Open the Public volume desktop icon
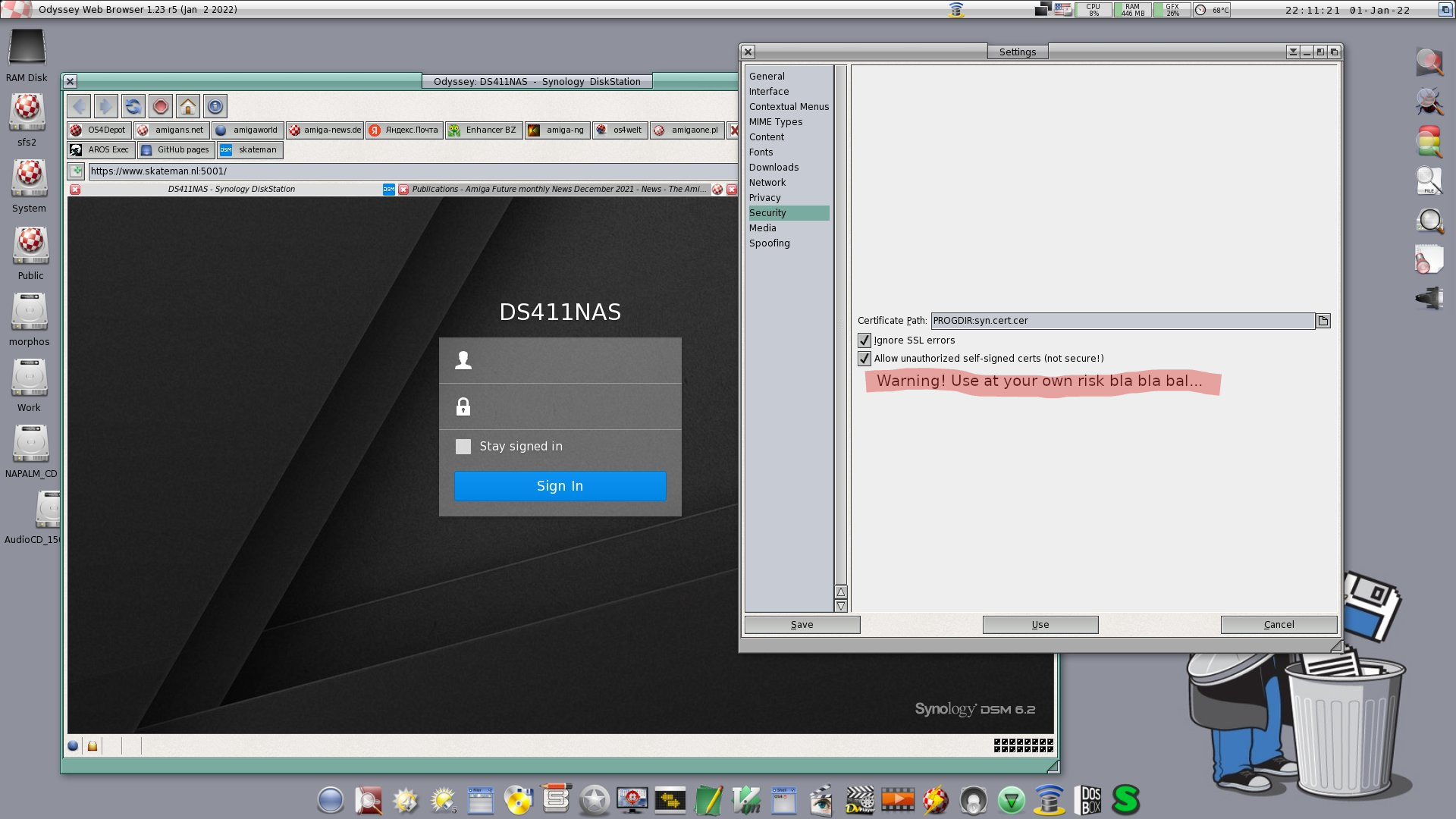Viewport: 1456px width, 819px height. 30,253
